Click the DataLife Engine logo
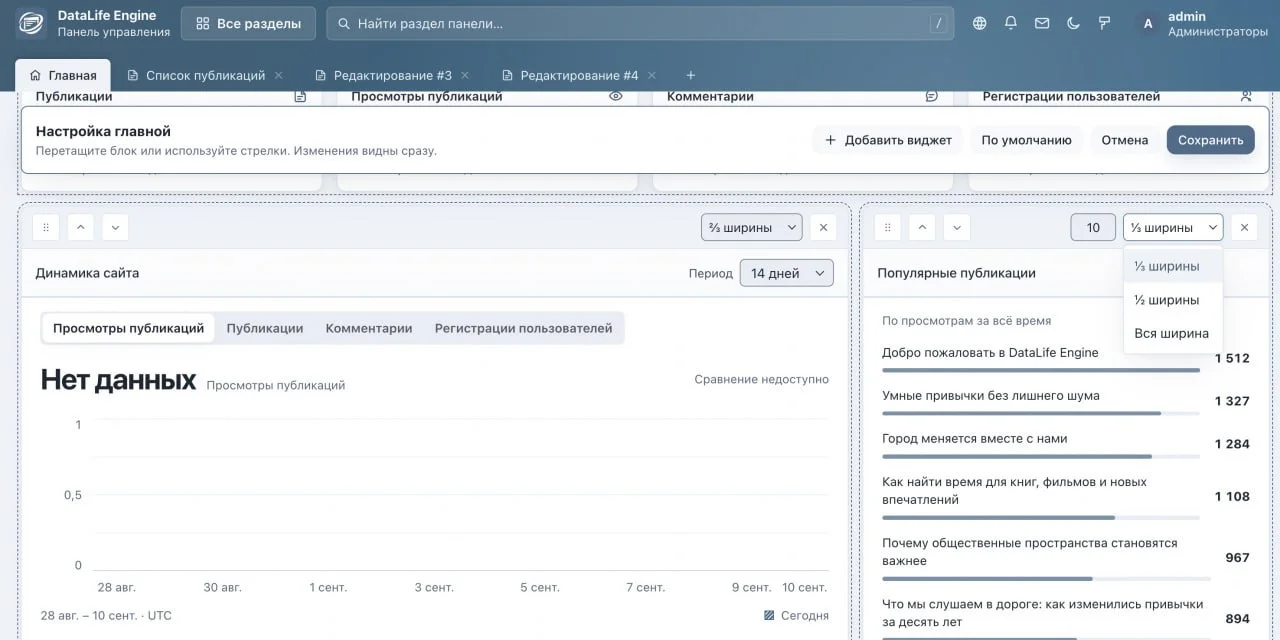1280x640 pixels. tap(31, 23)
